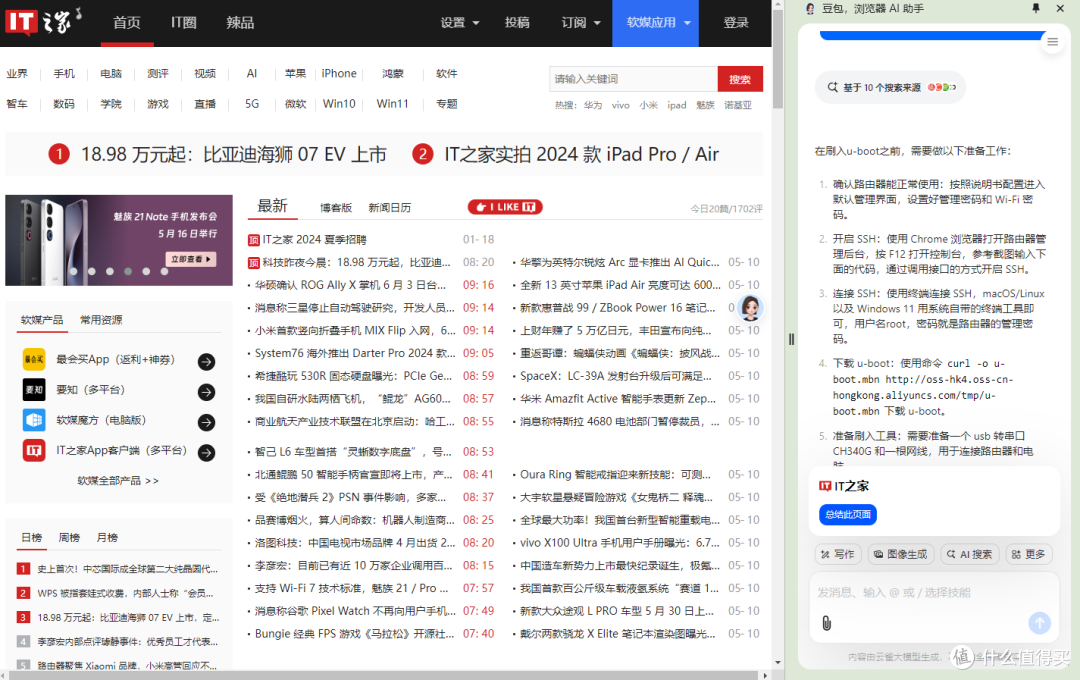Open the 订阅 dropdown menu
This screenshot has height=680, width=1080.
tap(581, 23)
